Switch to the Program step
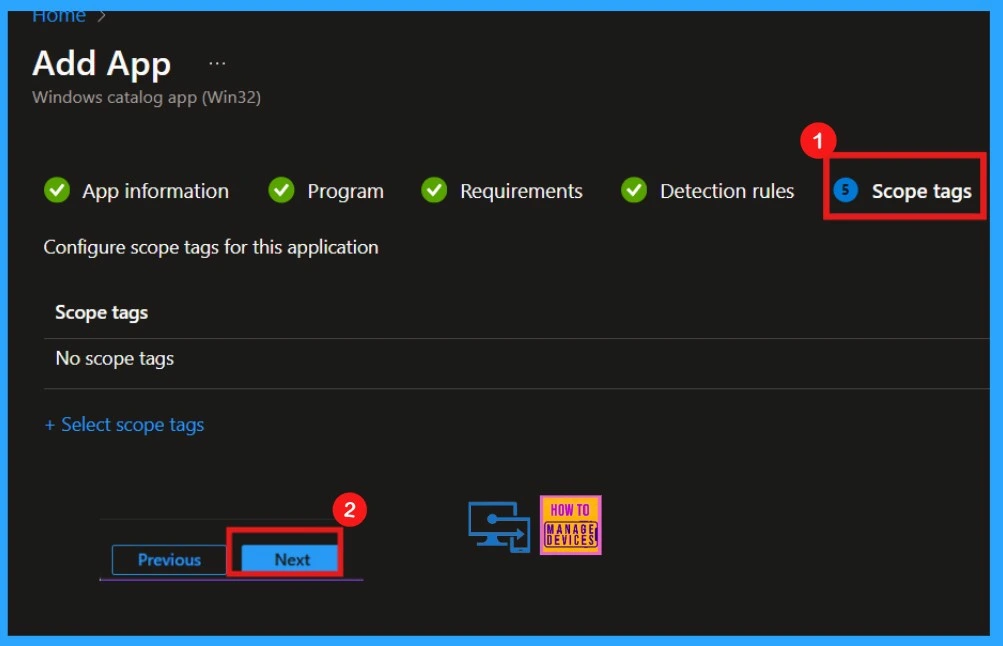This screenshot has height=646, width=1003. tap(345, 191)
